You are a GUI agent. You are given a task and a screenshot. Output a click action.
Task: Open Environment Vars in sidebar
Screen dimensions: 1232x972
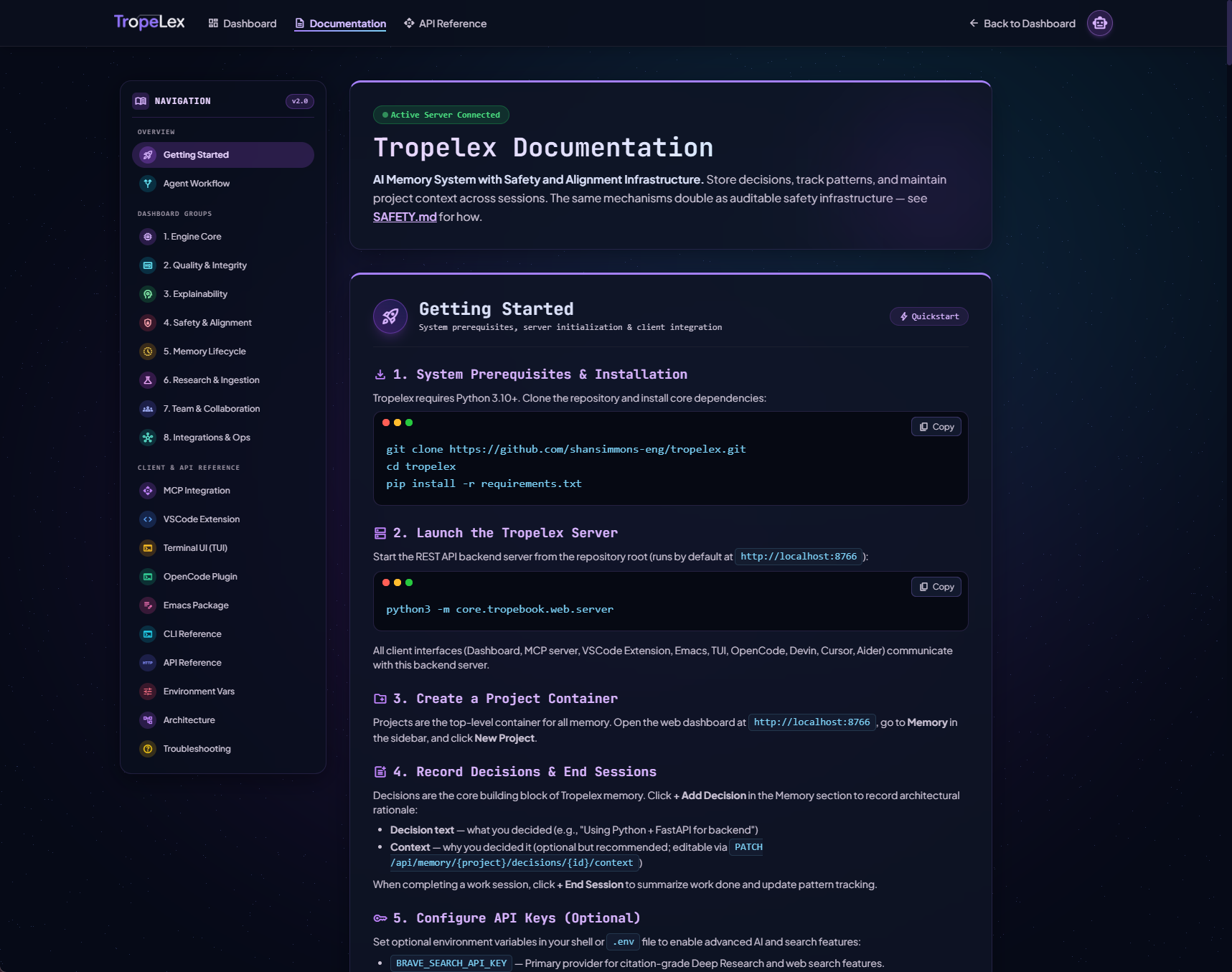[x=223, y=692]
